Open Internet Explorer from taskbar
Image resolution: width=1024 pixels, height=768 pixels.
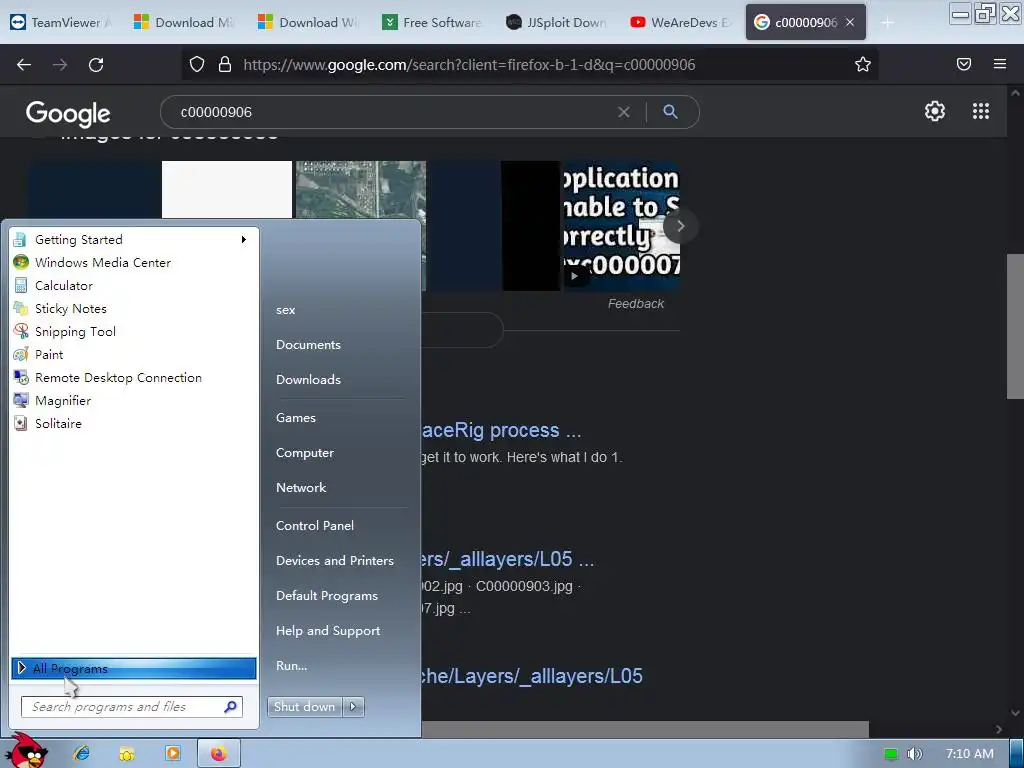(82, 754)
